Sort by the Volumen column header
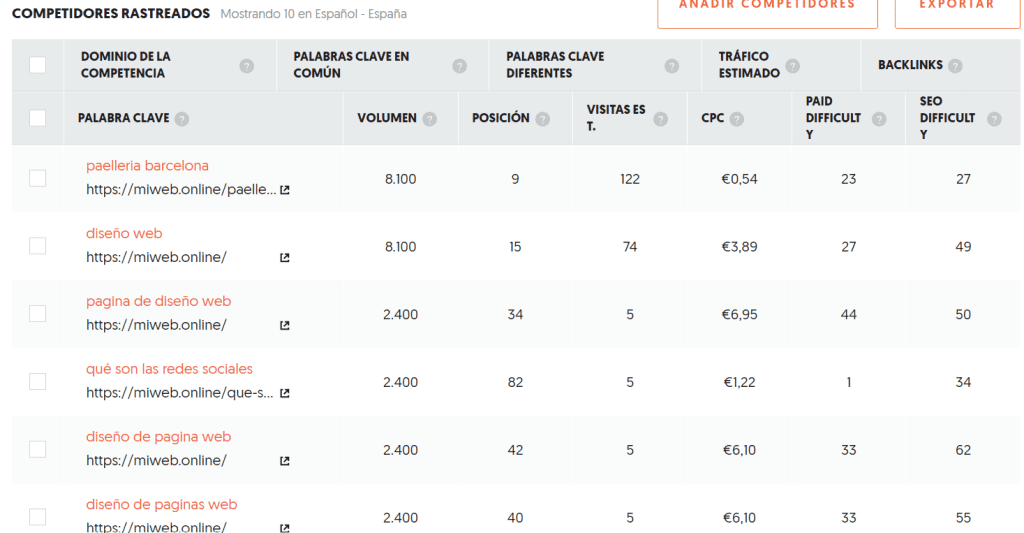The image size is (1024, 533). coord(387,118)
